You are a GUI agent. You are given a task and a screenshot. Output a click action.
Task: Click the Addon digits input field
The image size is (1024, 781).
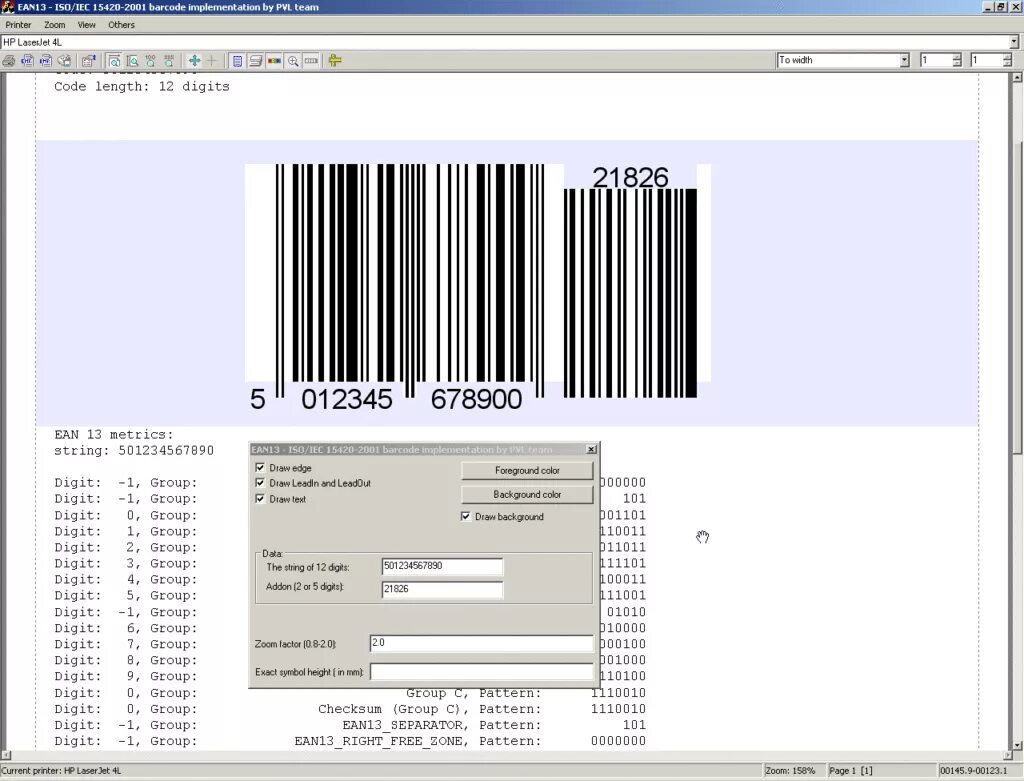pos(442,589)
